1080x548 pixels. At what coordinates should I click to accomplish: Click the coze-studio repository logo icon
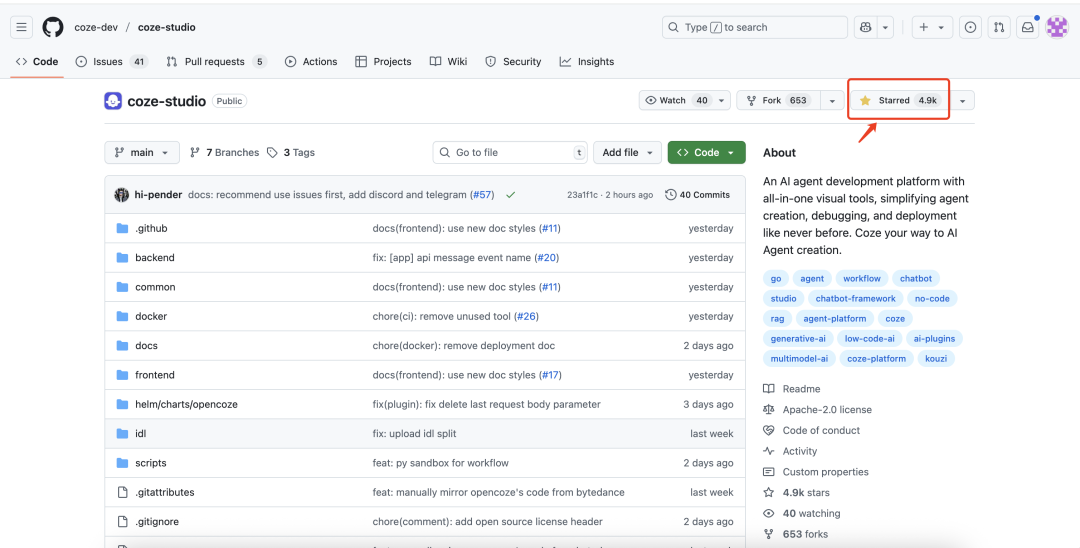(113, 101)
